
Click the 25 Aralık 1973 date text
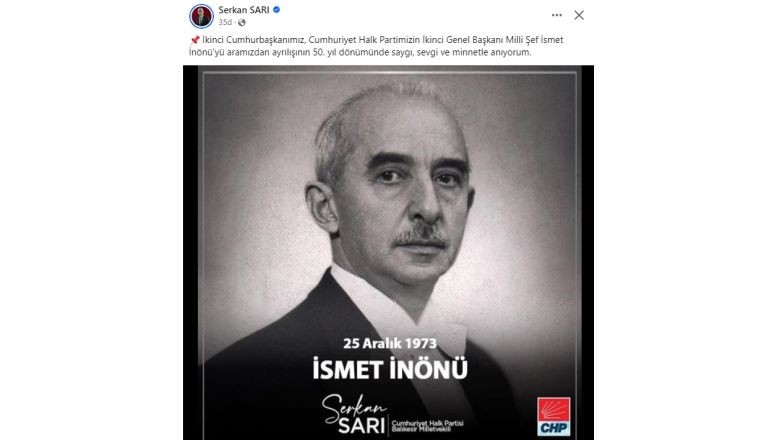390,344
